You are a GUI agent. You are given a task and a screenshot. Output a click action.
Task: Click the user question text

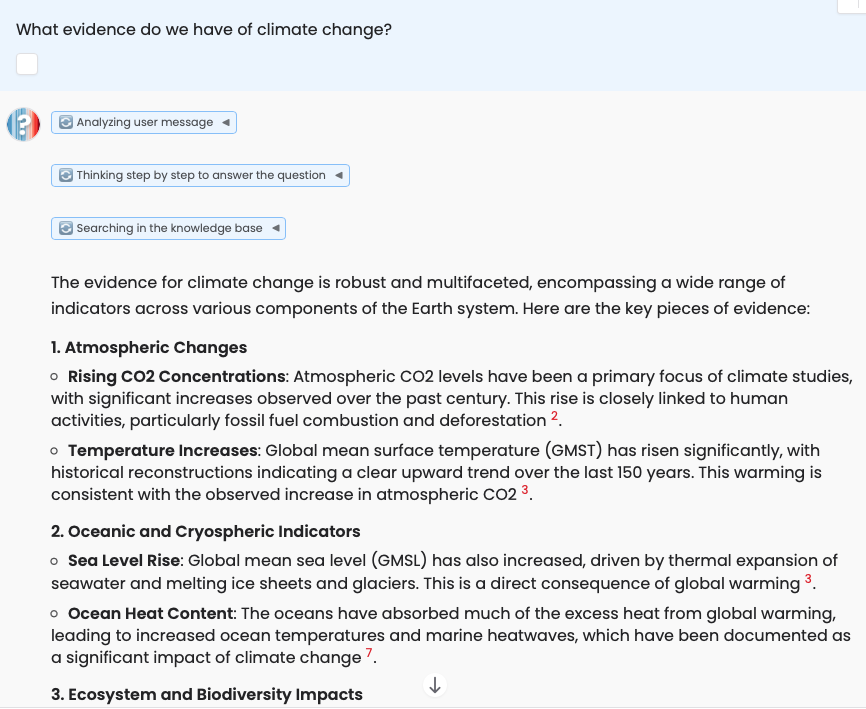204,30
